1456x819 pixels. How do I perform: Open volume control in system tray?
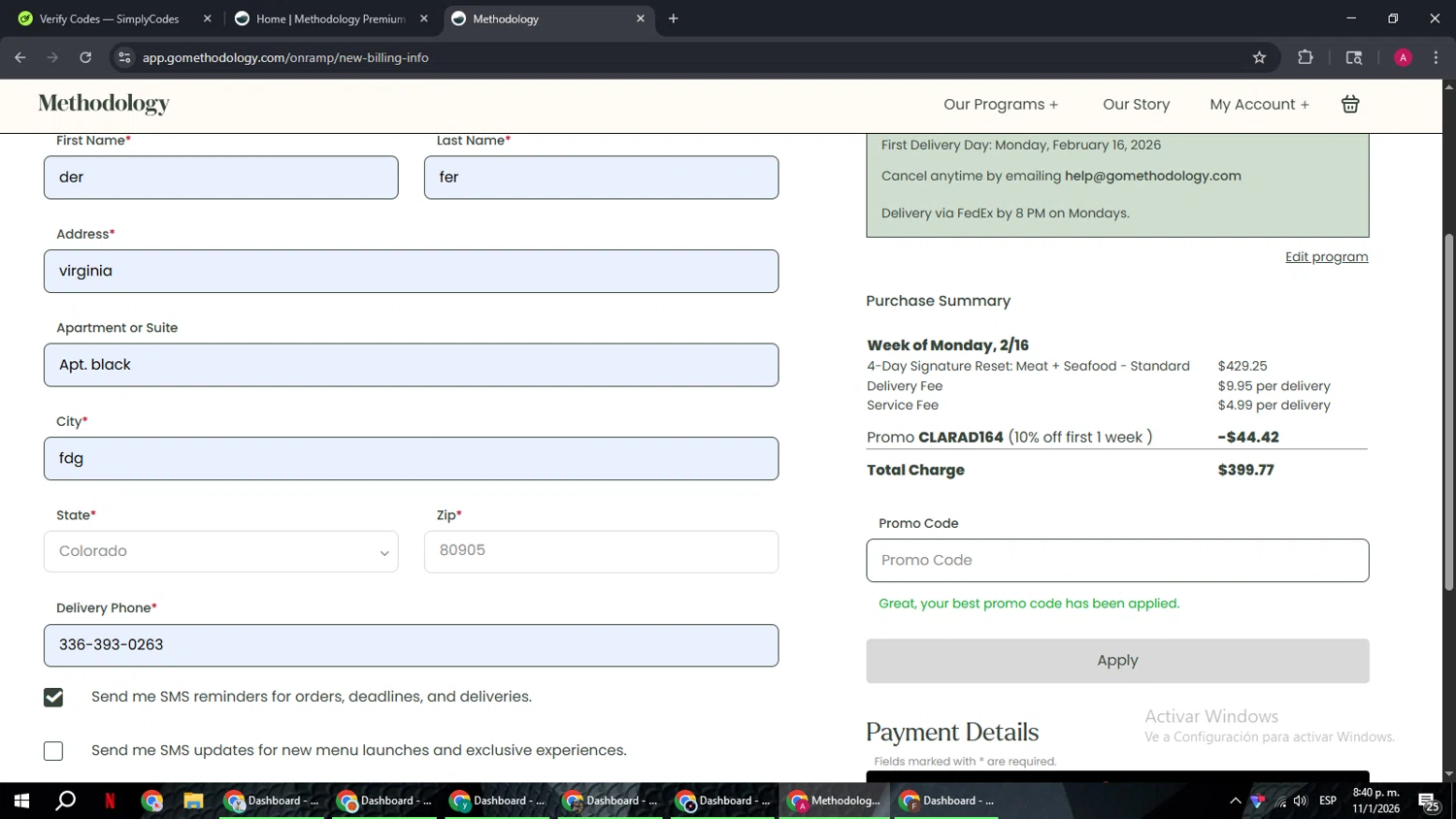point(1301,801)
